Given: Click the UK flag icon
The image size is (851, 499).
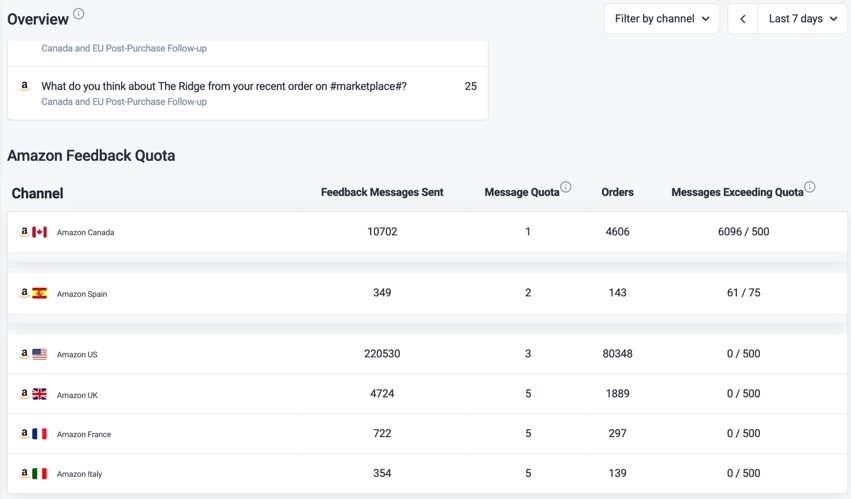Looking at the screenshot, I should click(x=40, y=394).
